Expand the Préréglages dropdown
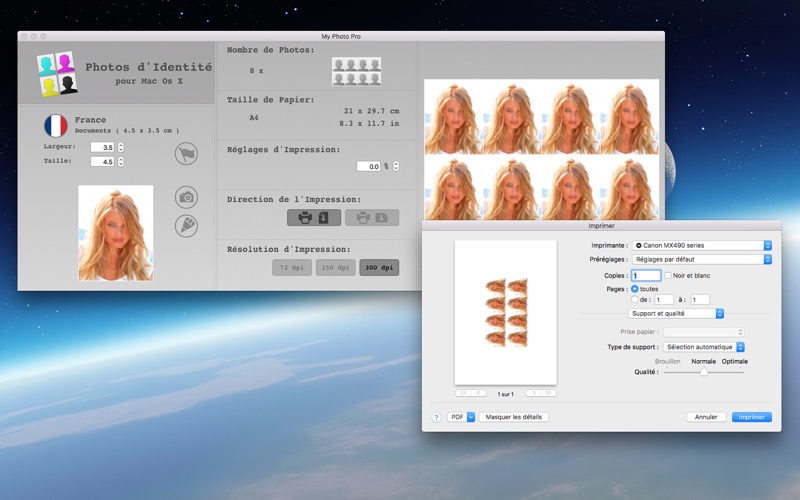Image resolution: width=800 pixels, height=500 pixels. [701, 259]
